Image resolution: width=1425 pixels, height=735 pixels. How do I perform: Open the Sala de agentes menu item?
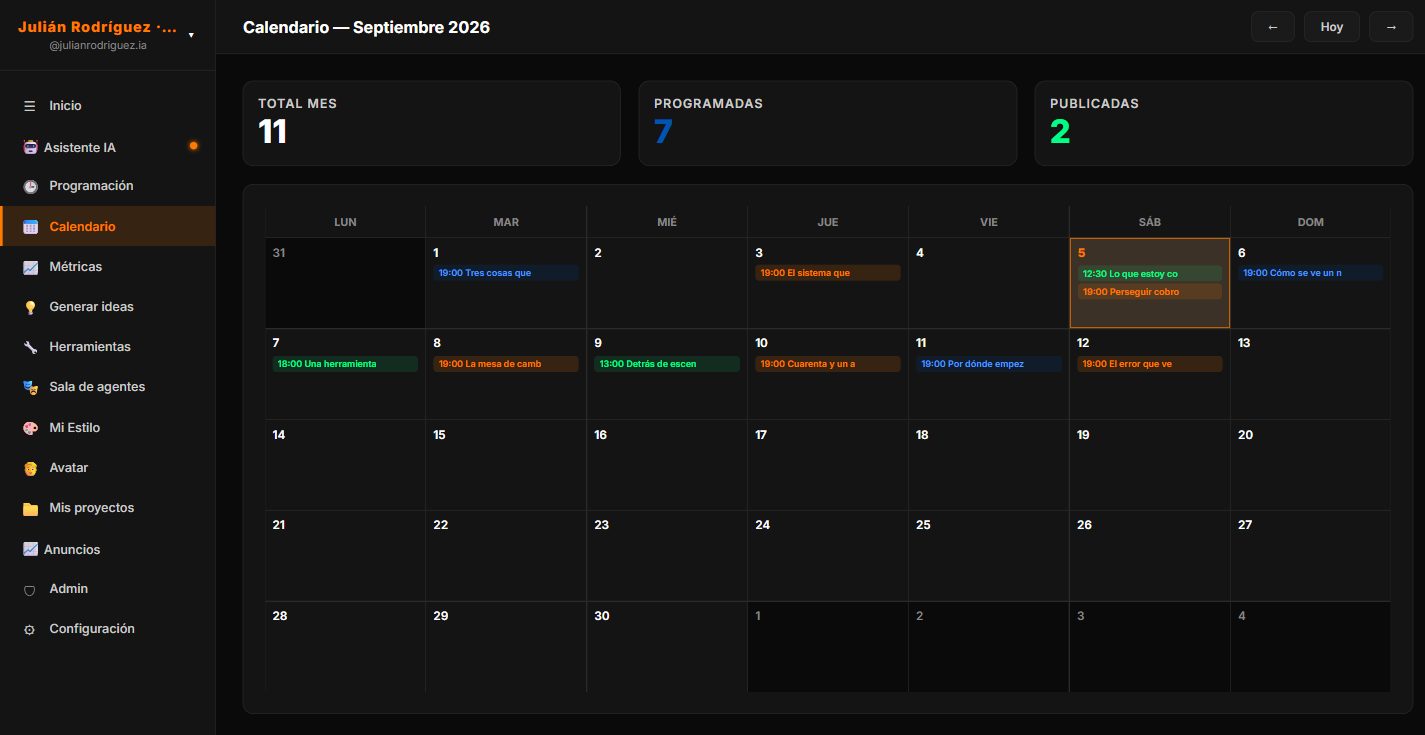(x=108, y=387)
